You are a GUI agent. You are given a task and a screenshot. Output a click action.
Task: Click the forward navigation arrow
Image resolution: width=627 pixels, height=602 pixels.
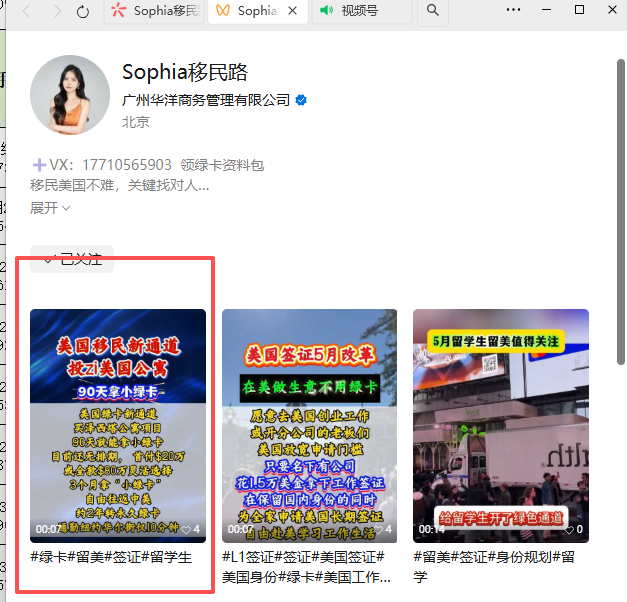[x=58, y=11]
